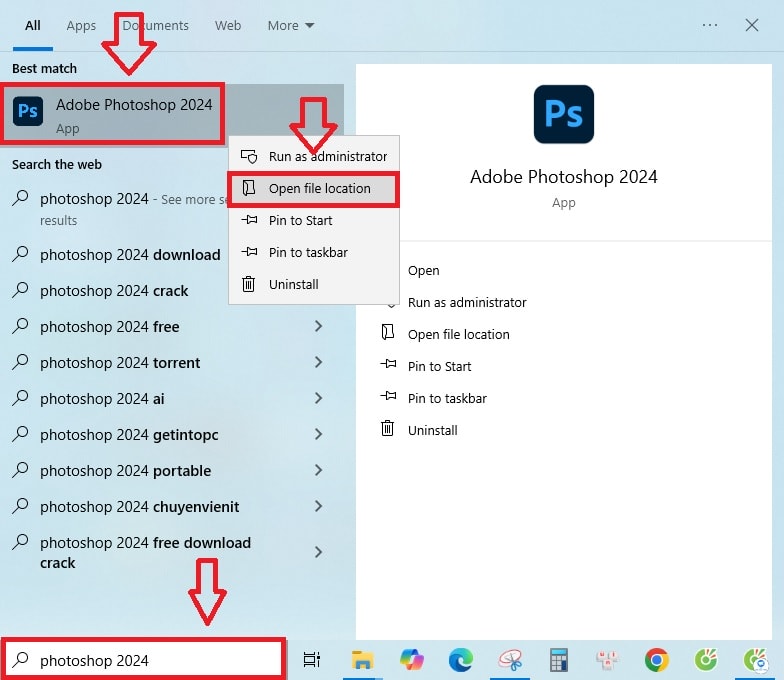Expand chevron for photoshop 2024 chuyenvienit

[318, 506]
